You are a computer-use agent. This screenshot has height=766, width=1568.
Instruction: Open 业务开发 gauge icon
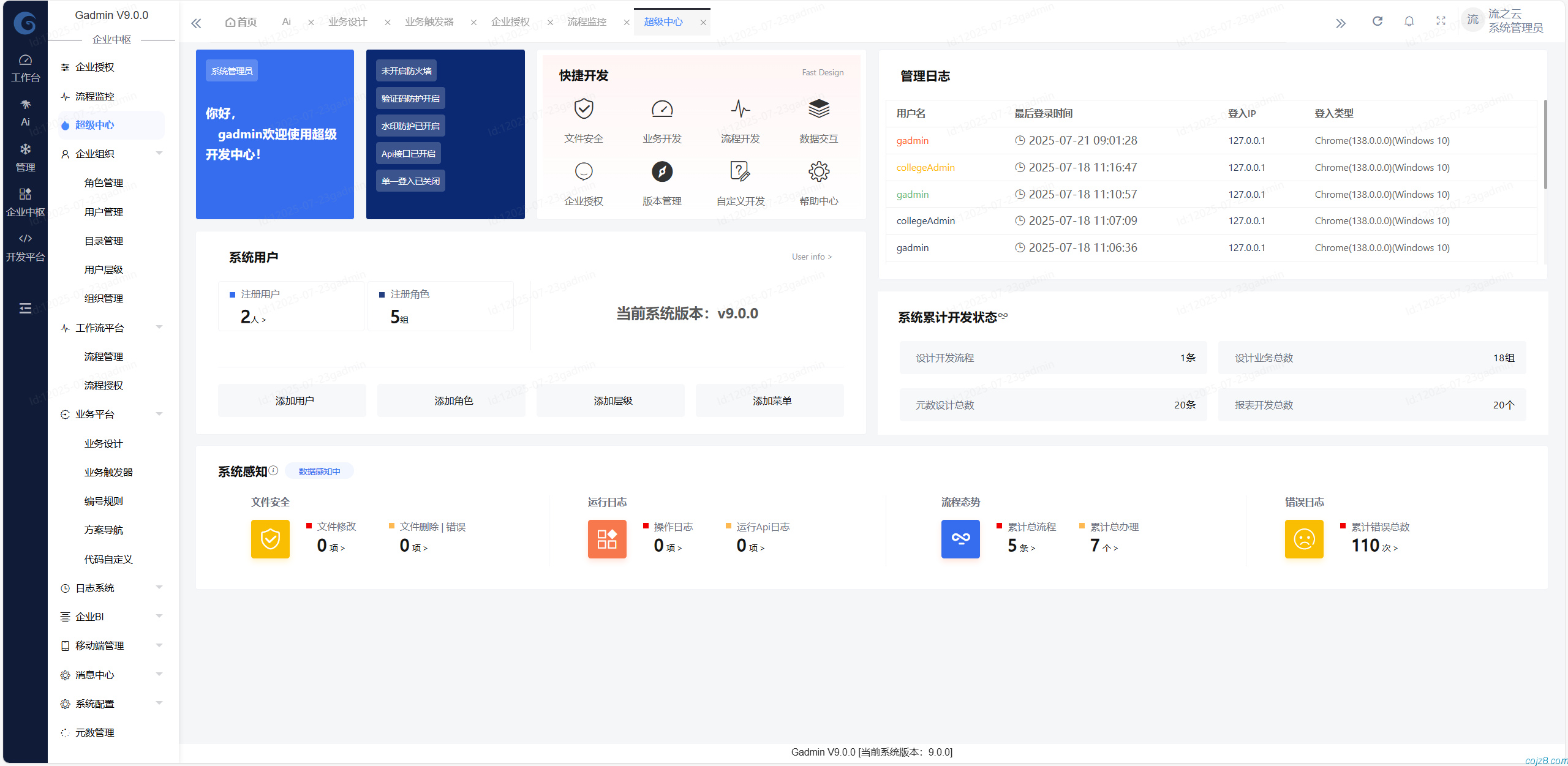(661, 109)
